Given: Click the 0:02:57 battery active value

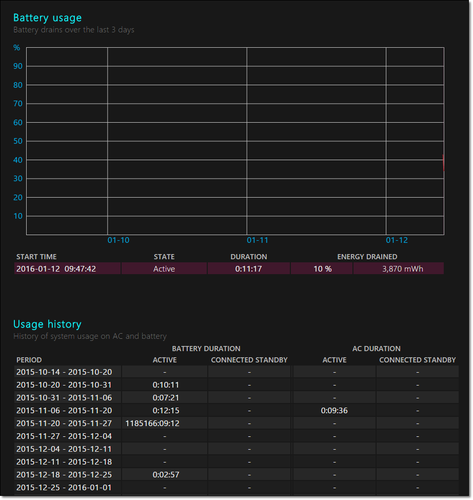Looking at the screenshot, I should (166, 475).
